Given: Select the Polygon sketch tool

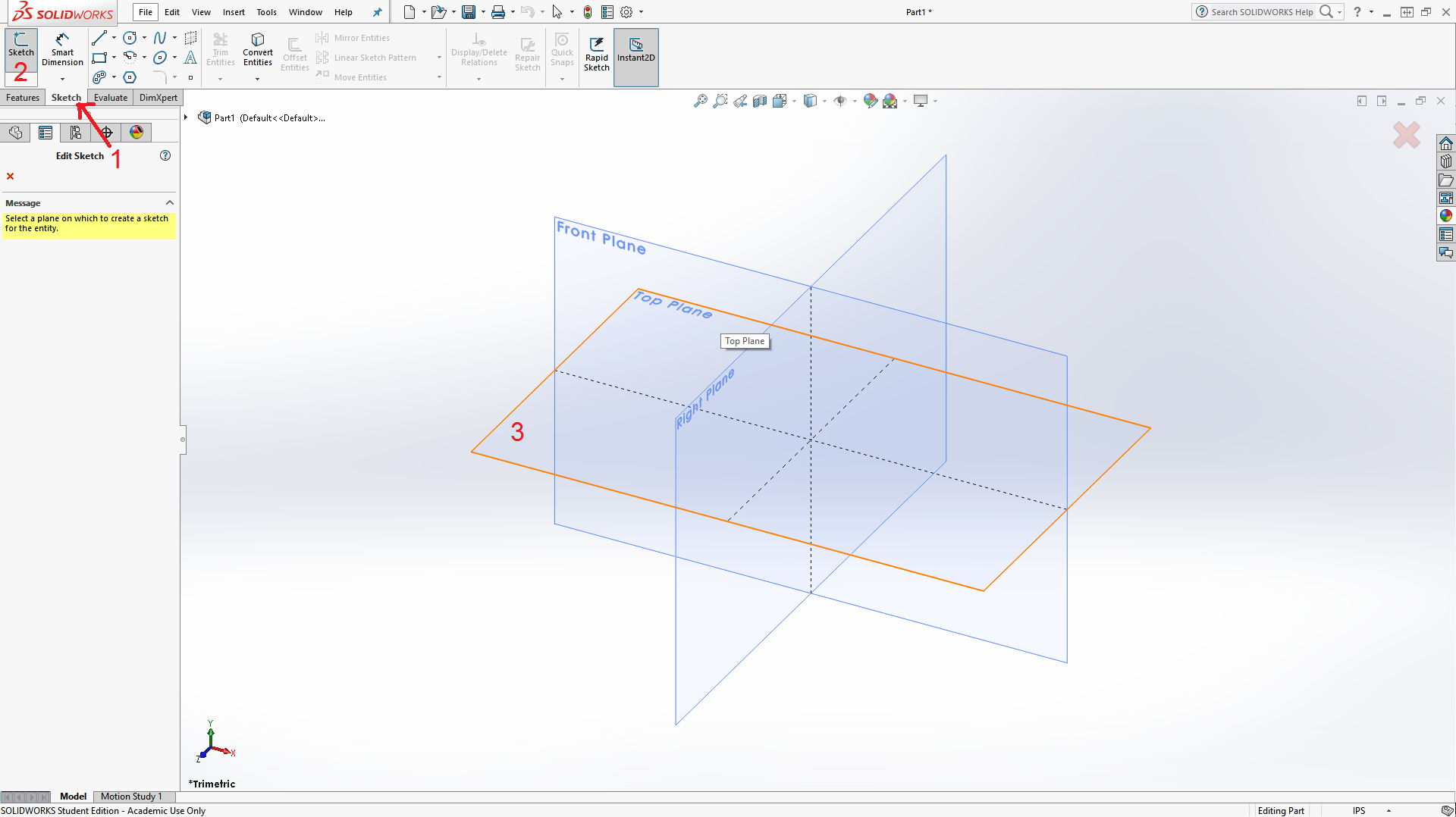Looking at the screenshot, I should click(130, 77).
